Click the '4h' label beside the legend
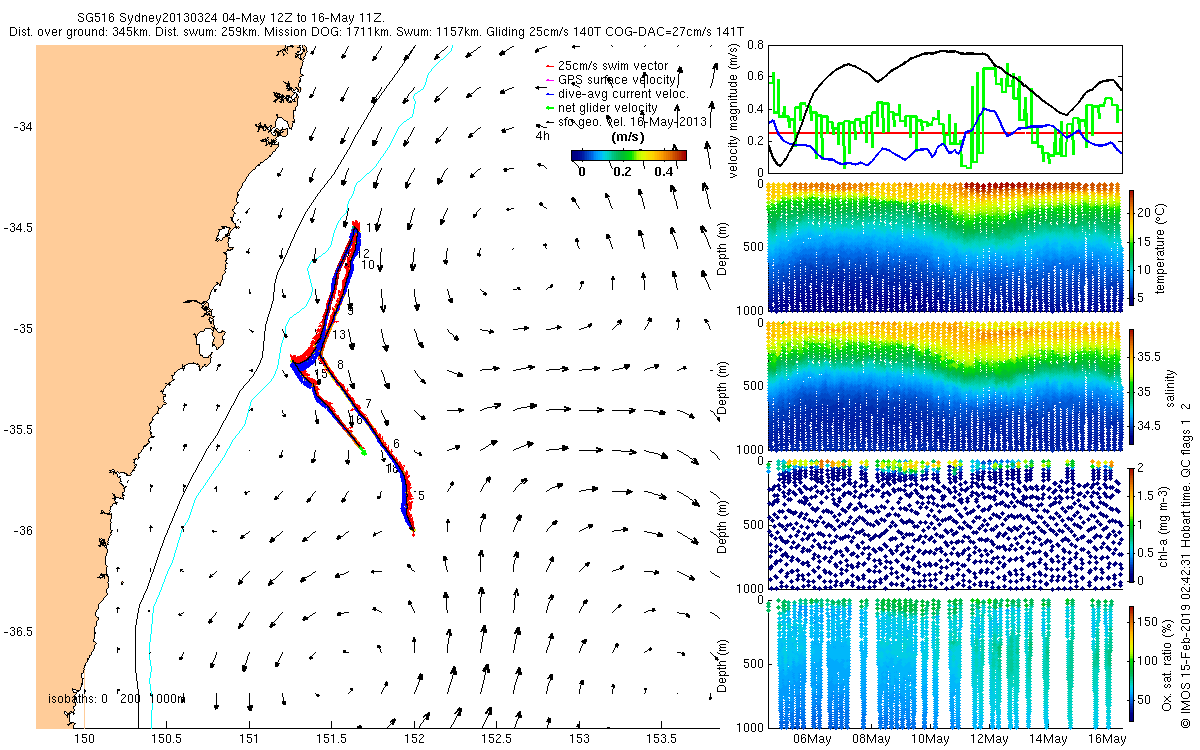Screen dimensions: 1200x750 (x=543, y=135)
